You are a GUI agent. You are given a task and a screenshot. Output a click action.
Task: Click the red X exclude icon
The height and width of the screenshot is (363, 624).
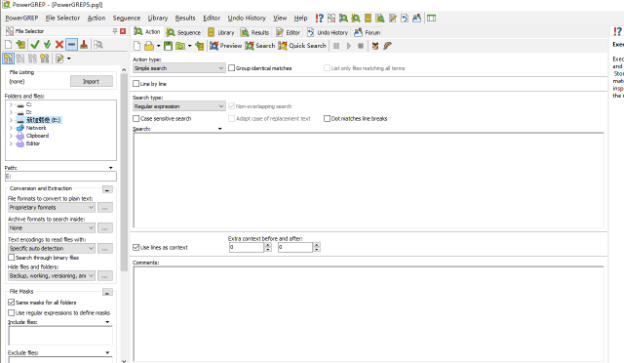click(x=59, y=45)
